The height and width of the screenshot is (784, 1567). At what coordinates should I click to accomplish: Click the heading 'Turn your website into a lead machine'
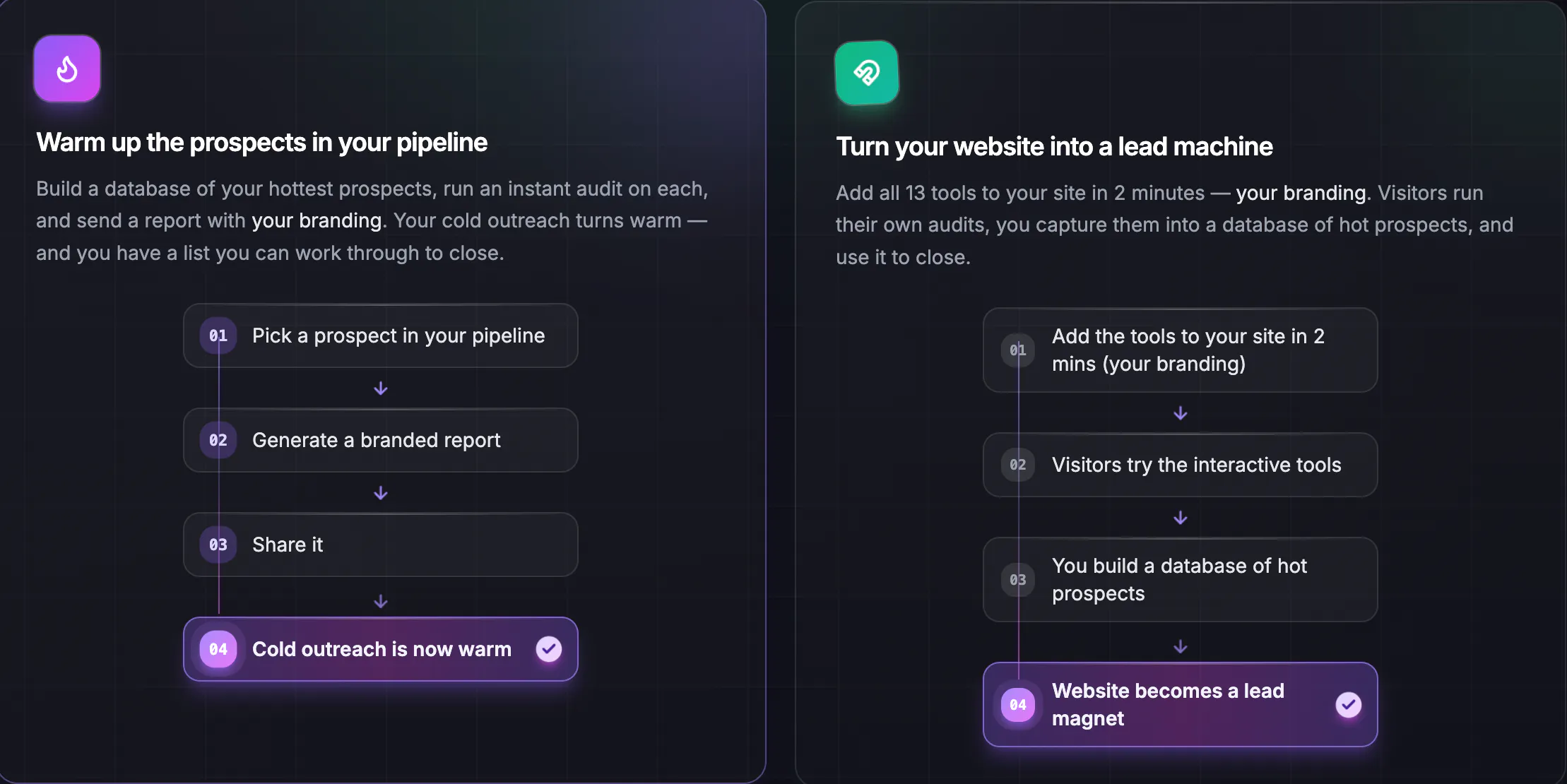1054,147
